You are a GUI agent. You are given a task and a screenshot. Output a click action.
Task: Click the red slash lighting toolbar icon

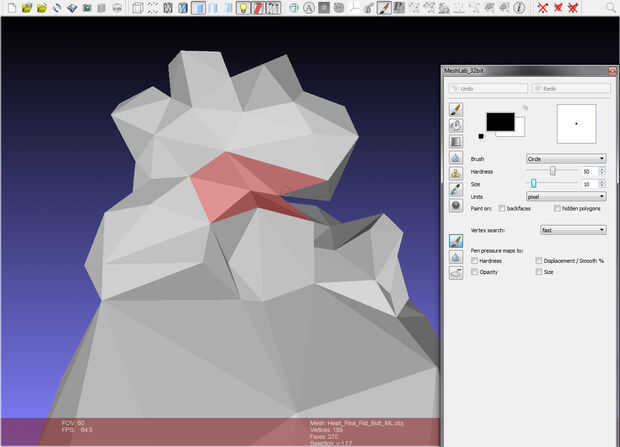pos(258,8)
